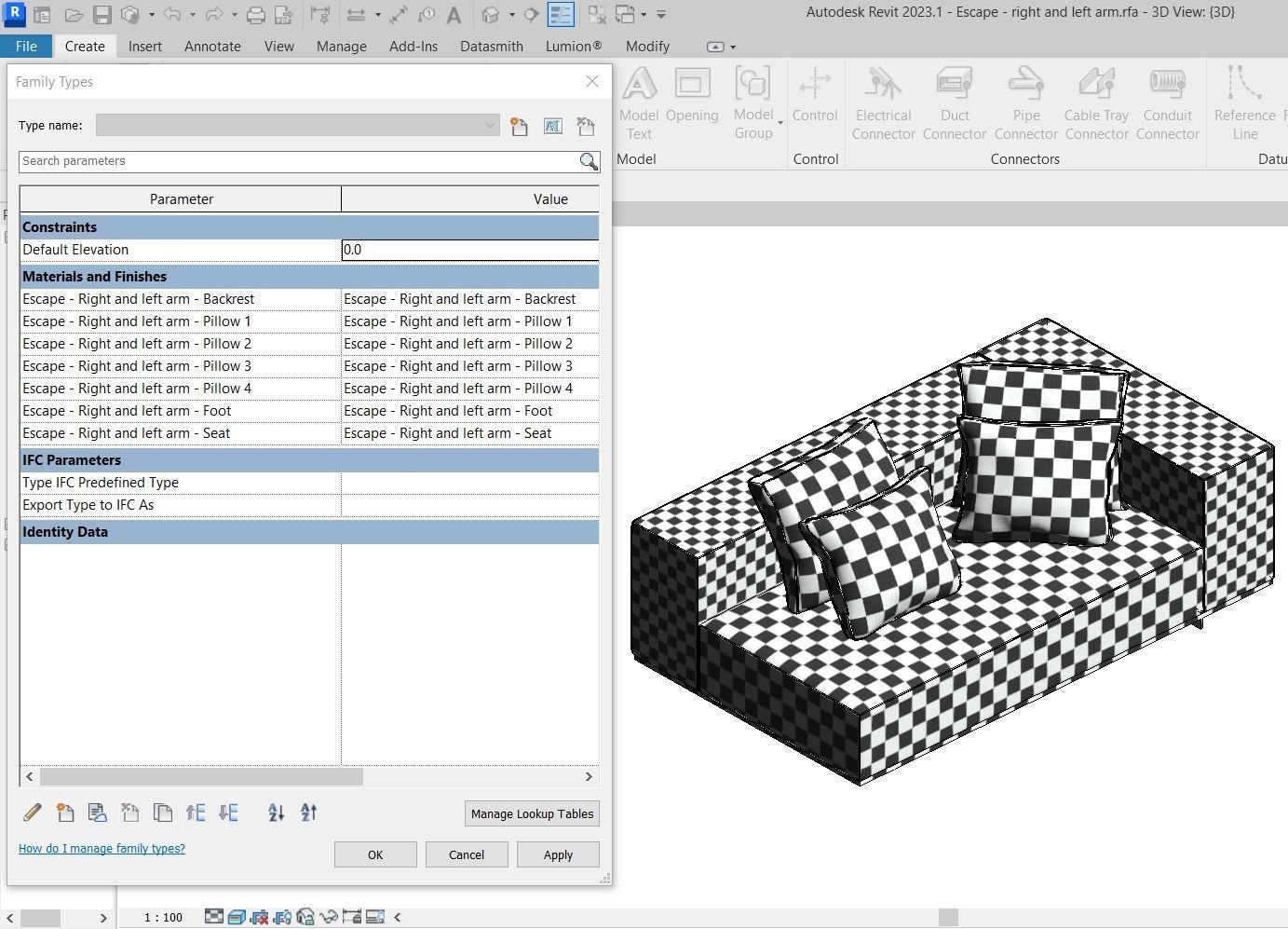Open visual style icon on view control bar
The image size is (1288, 929).
point(237,917)
